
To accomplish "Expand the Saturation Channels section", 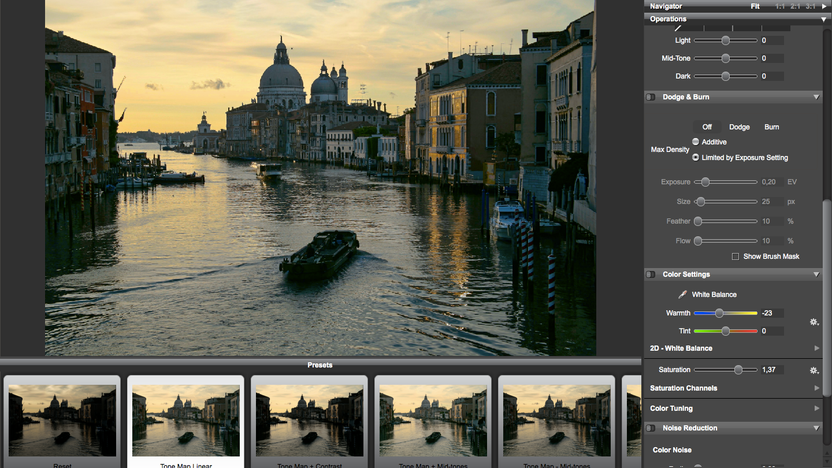I will 816,388.
